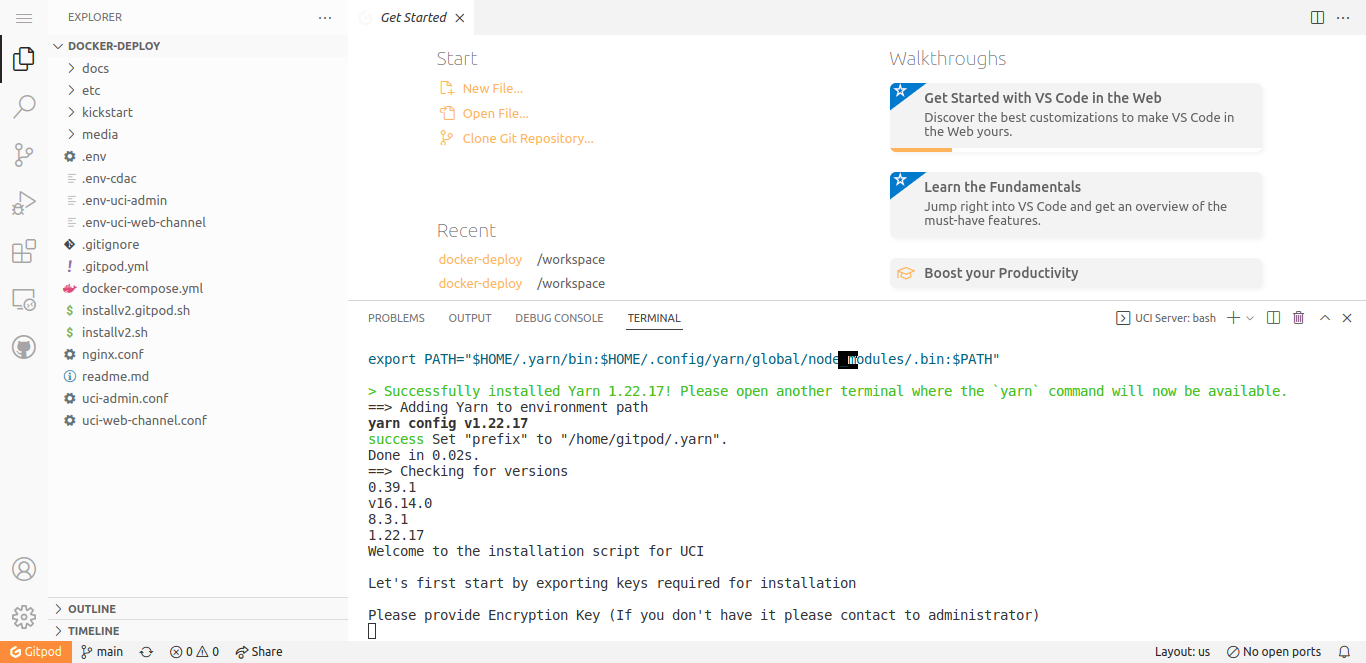1366x663 pixels.
Task: Click the Gitpod status bar button
Action: click(36, 652)
